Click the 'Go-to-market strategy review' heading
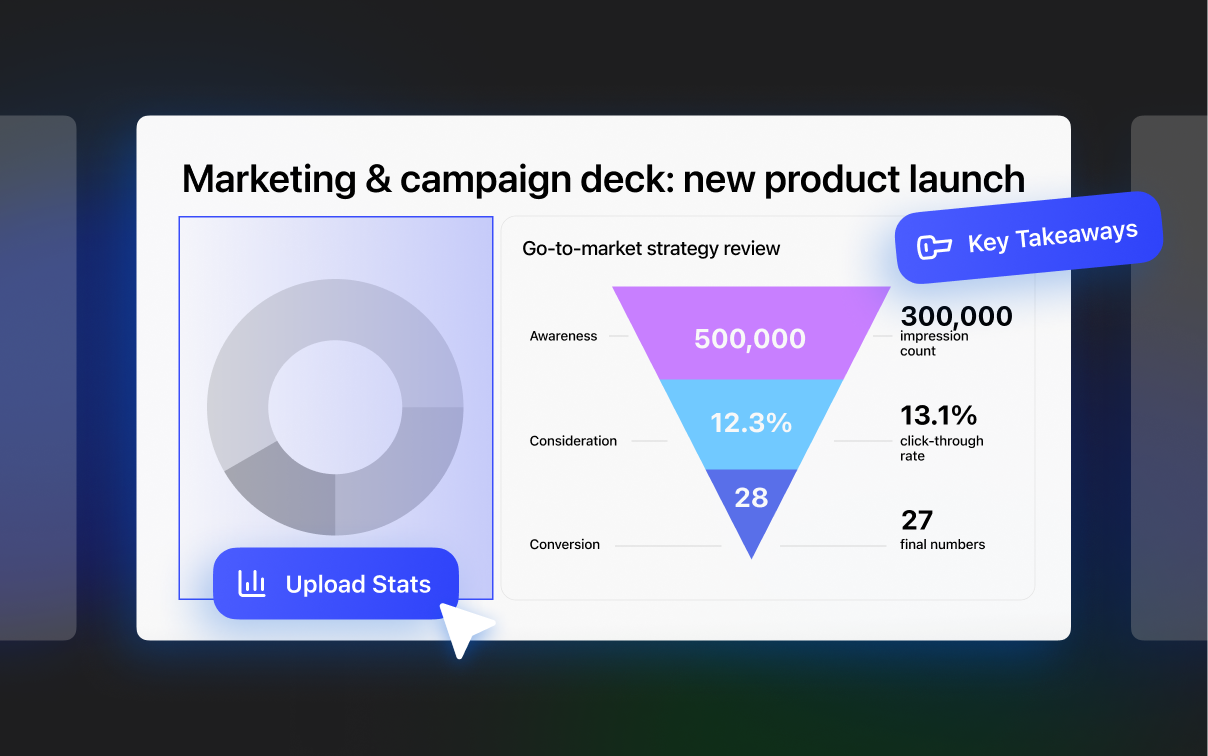 pos(651,248)
